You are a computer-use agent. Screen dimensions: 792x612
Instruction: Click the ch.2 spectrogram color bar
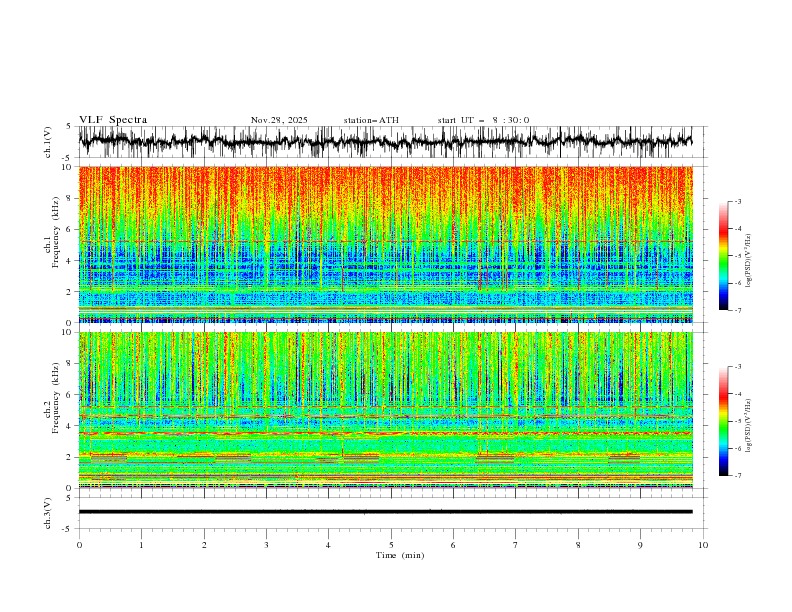click(x=724, y=421)
